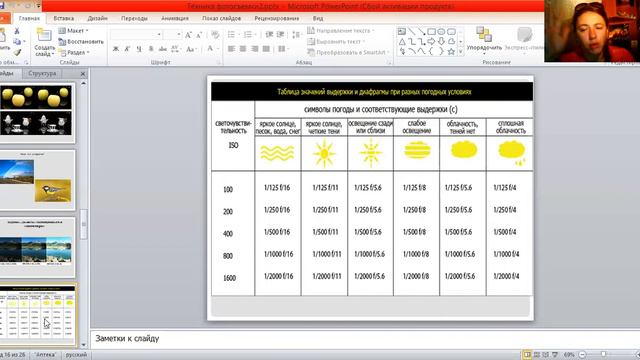
Task: Click the русский language status indicator
Action: point(76,355)
